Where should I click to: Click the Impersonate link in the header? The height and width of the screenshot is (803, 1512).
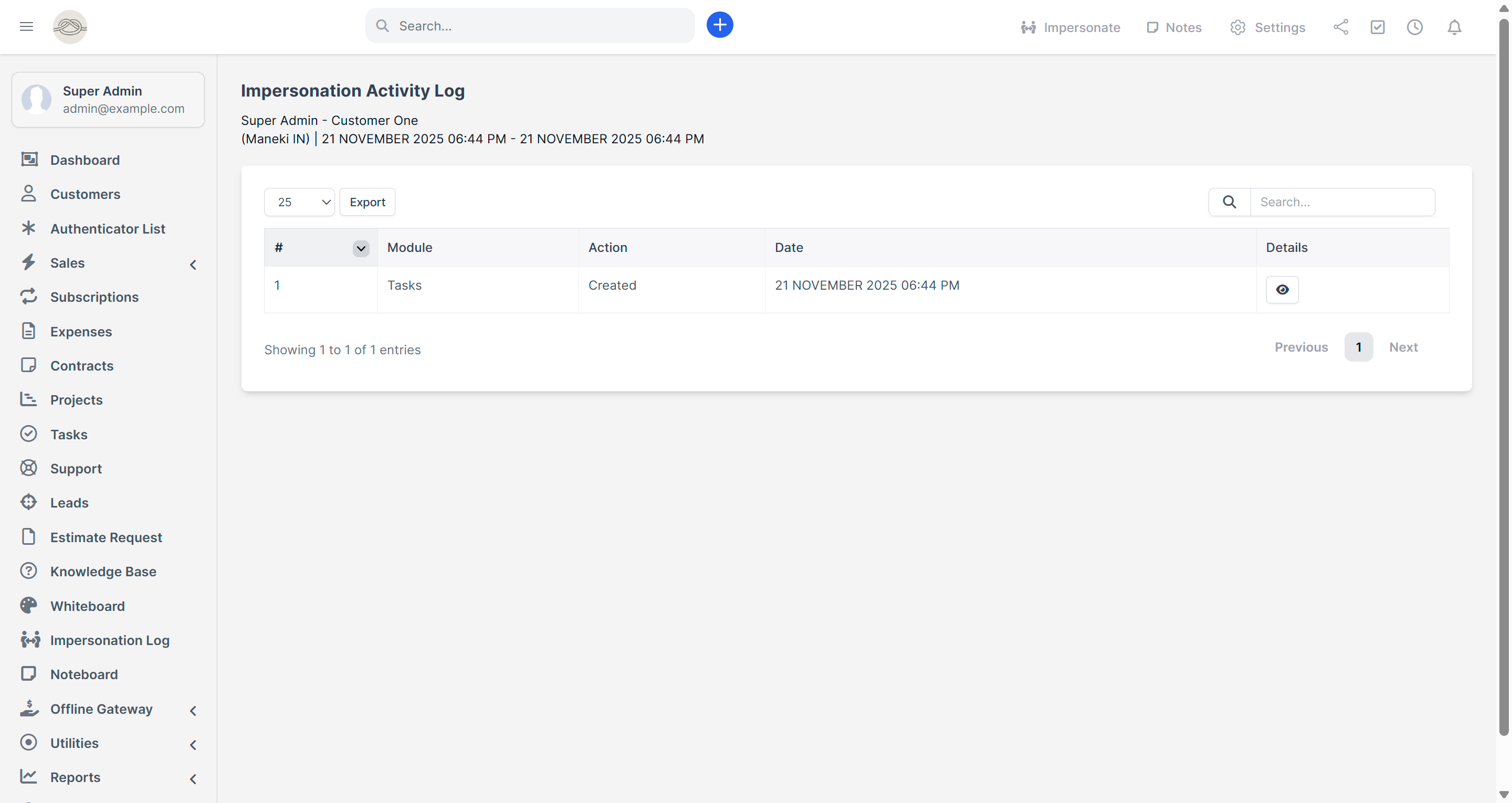click(1070, 27)
